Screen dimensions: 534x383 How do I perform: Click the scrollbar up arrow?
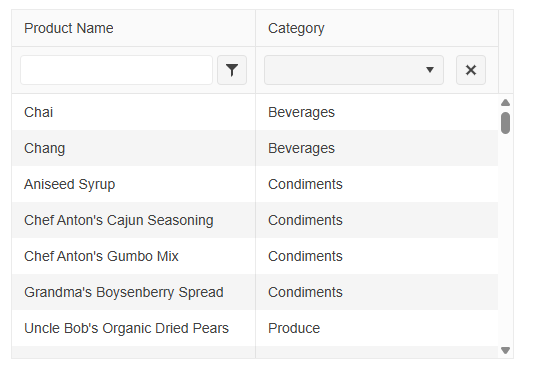pyautogui.click(x=505, y=102)
